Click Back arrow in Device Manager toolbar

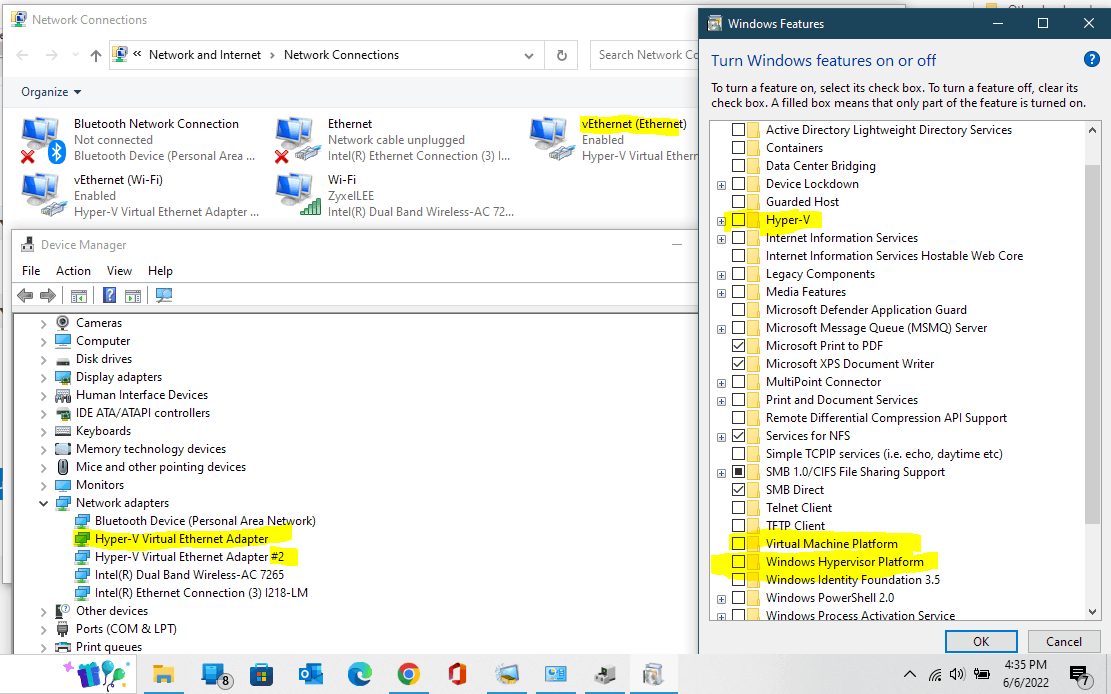25,296
